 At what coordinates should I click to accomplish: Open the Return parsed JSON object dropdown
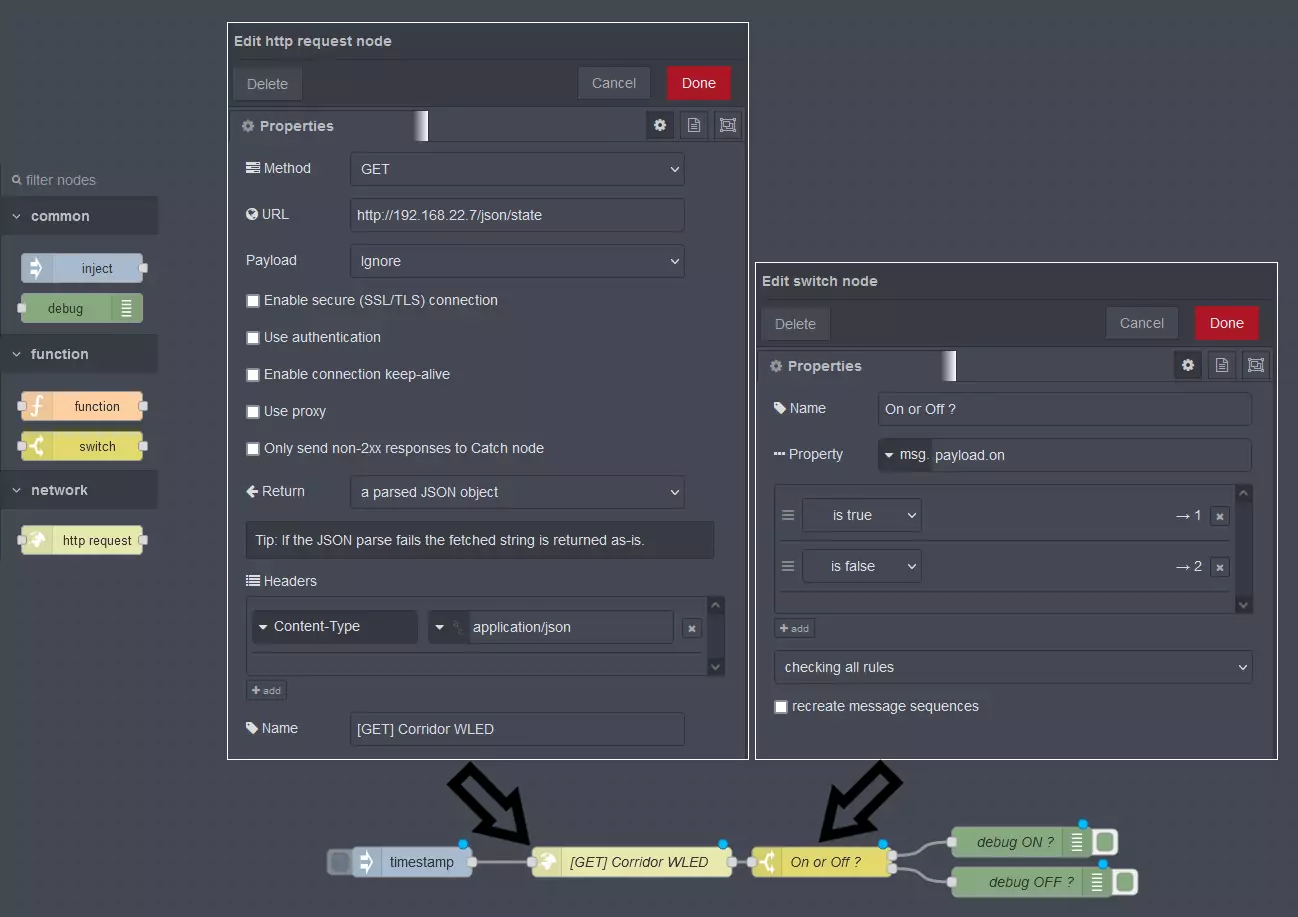click(x=517, y=492)
